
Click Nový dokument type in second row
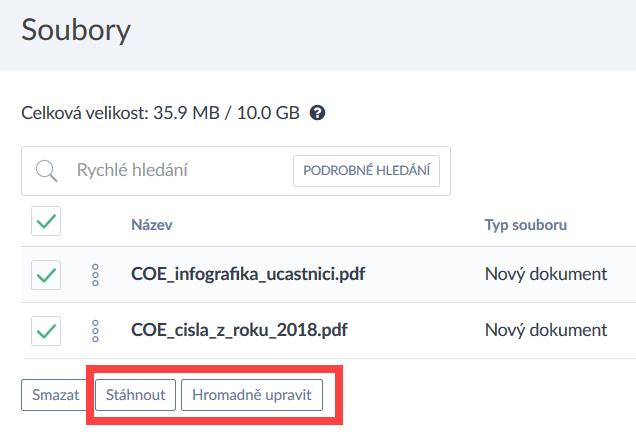[x=546, y=330]
